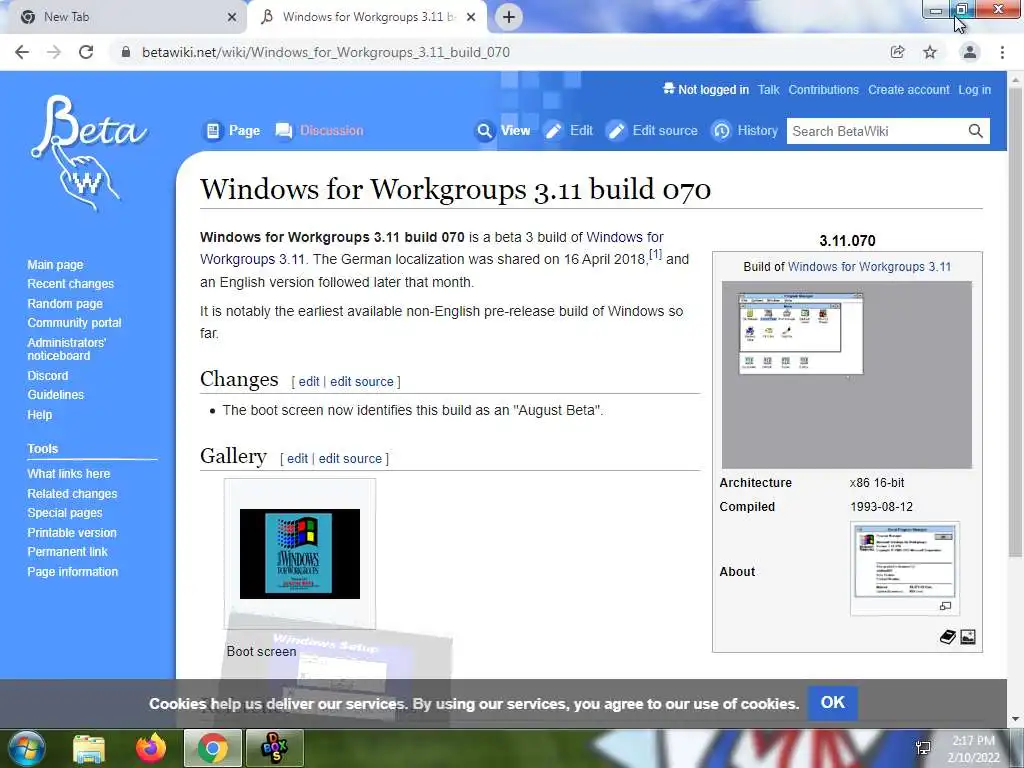
Task: Click Chrome icon in taskbar
Action: (212, 748)
